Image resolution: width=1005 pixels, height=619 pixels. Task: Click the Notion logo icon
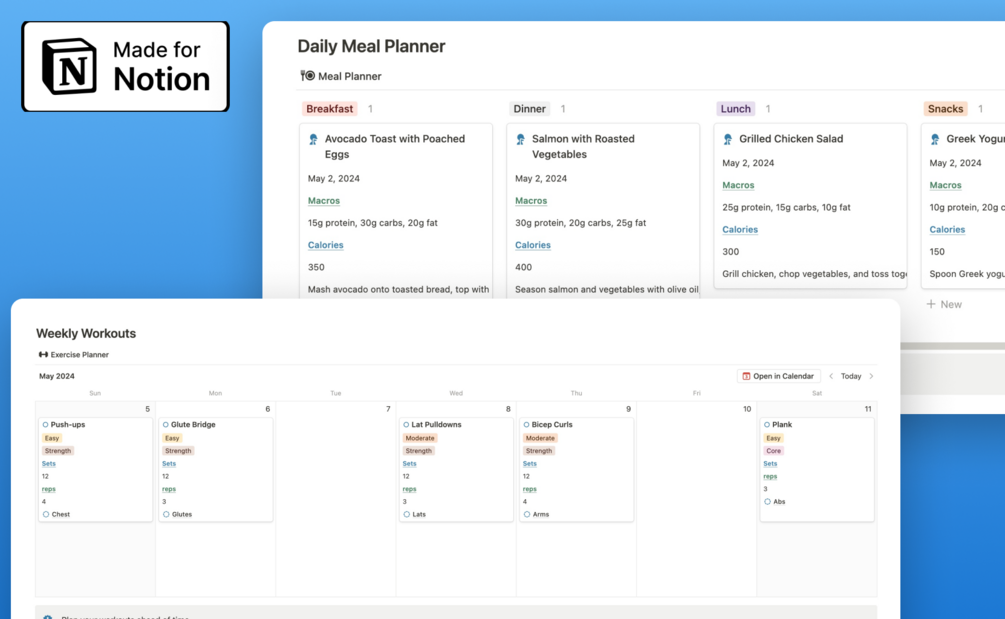click(x=69, y=66)
